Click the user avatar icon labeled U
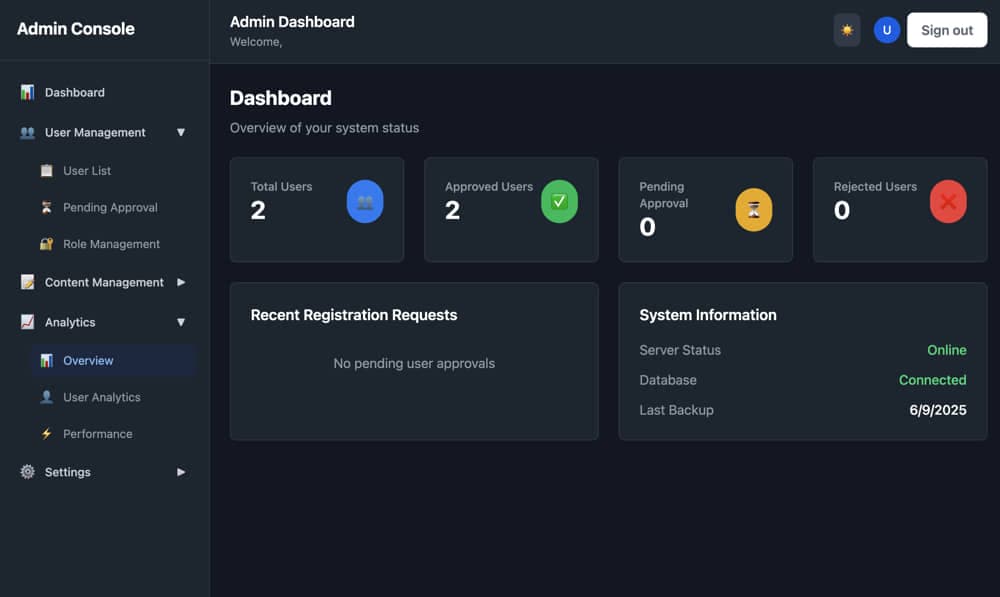 (x=886, y=30)
